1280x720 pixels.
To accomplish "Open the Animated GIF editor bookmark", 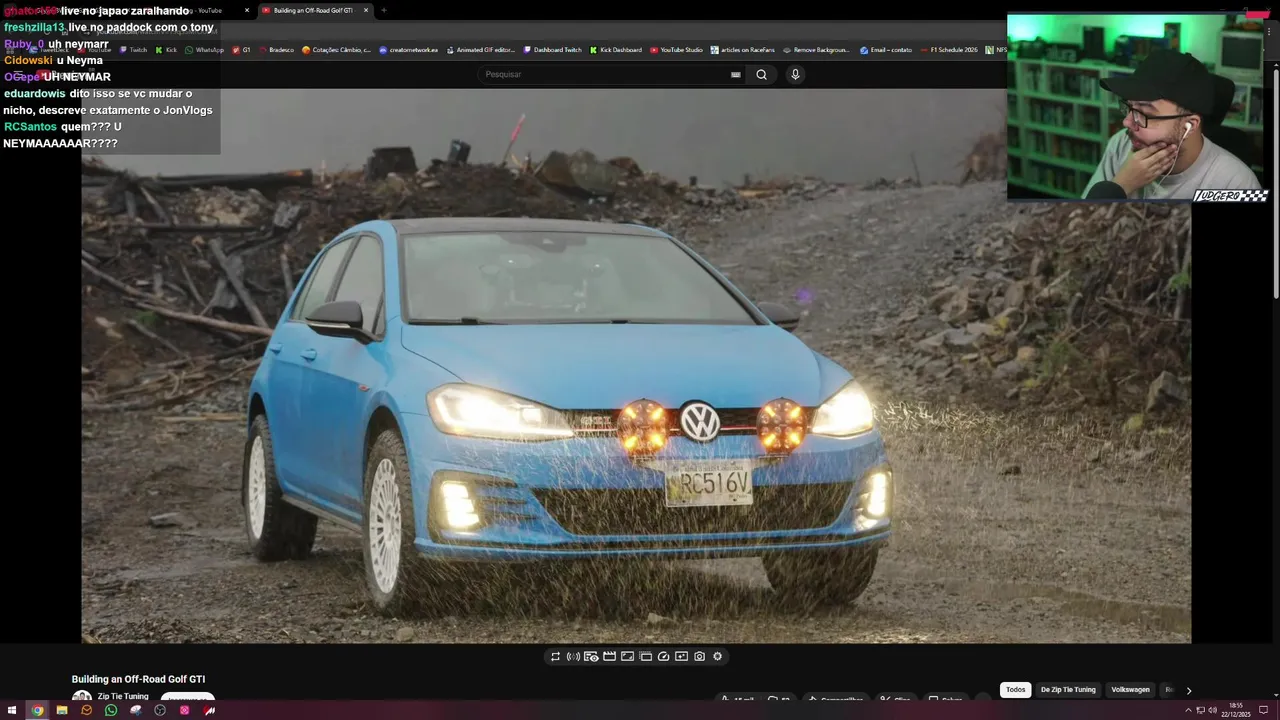I will pyautogui.click(x=480, y=50).
